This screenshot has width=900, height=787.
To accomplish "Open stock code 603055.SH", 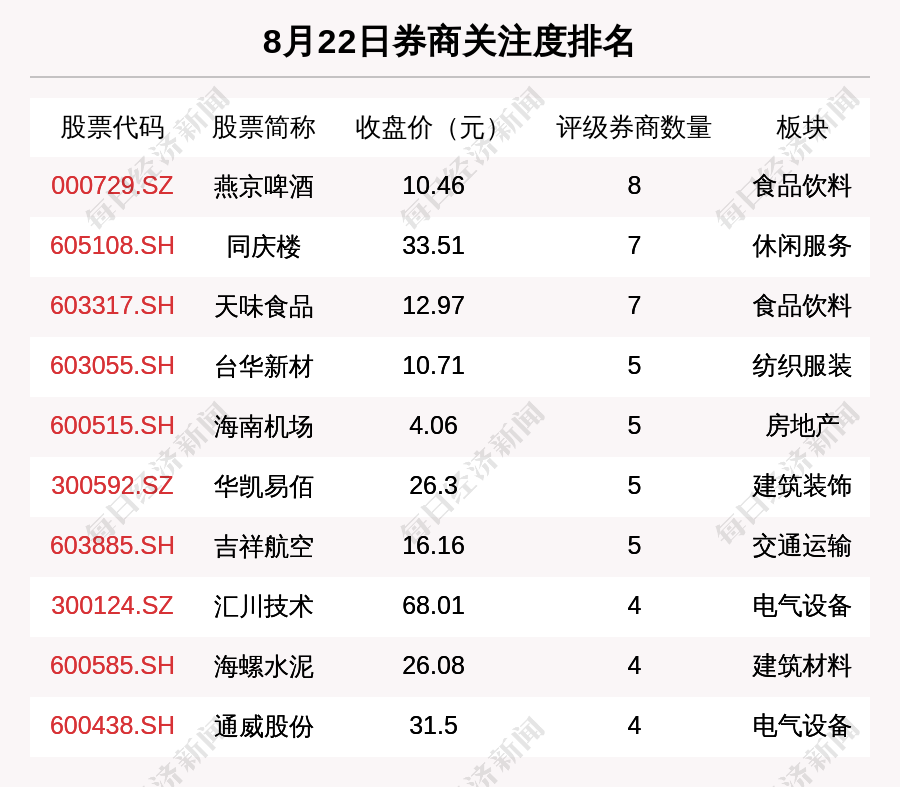I will point(112,366).
